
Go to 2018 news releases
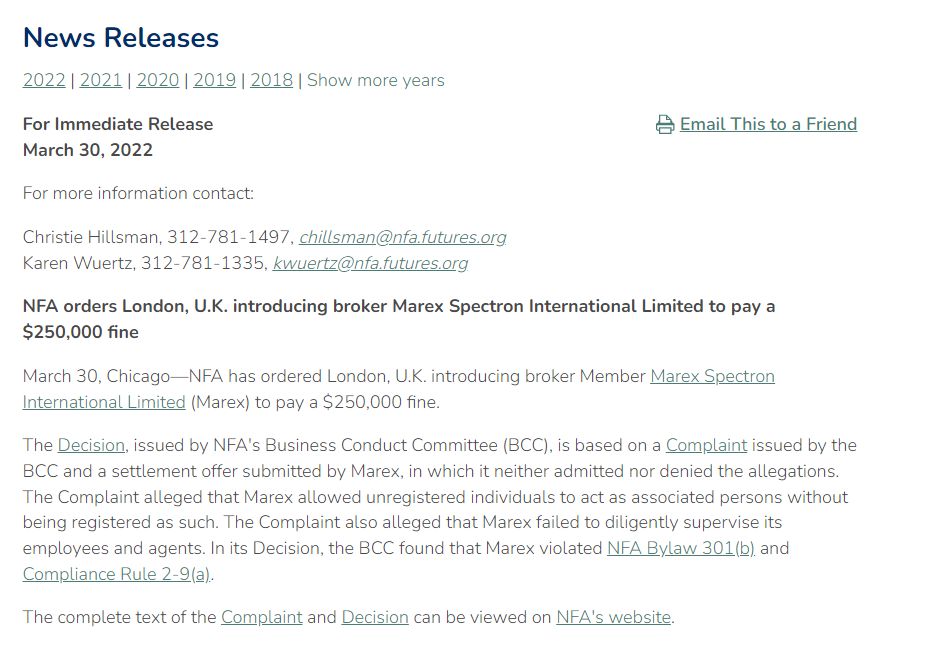coord(272,81)
